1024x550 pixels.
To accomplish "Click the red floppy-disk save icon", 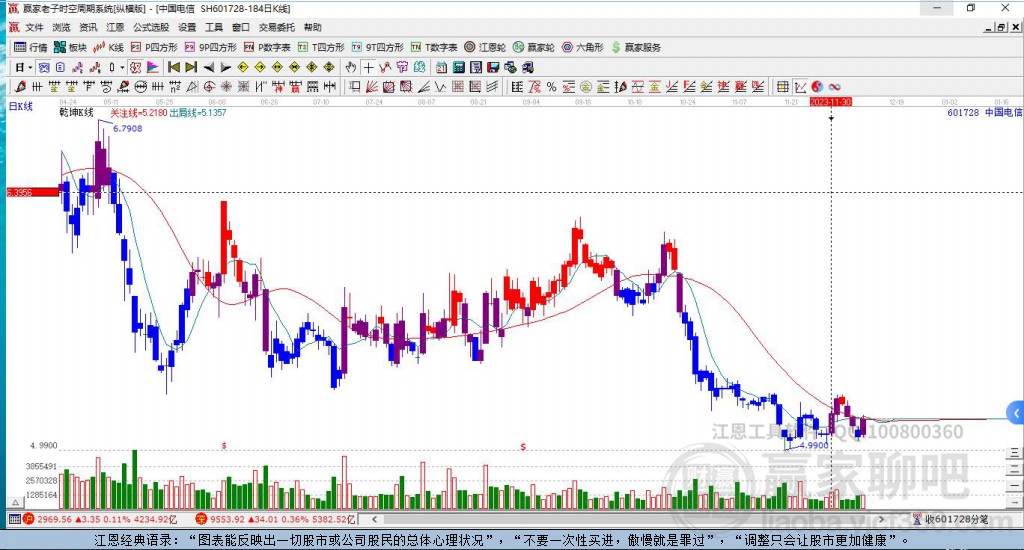I will (x=493, y=67).
